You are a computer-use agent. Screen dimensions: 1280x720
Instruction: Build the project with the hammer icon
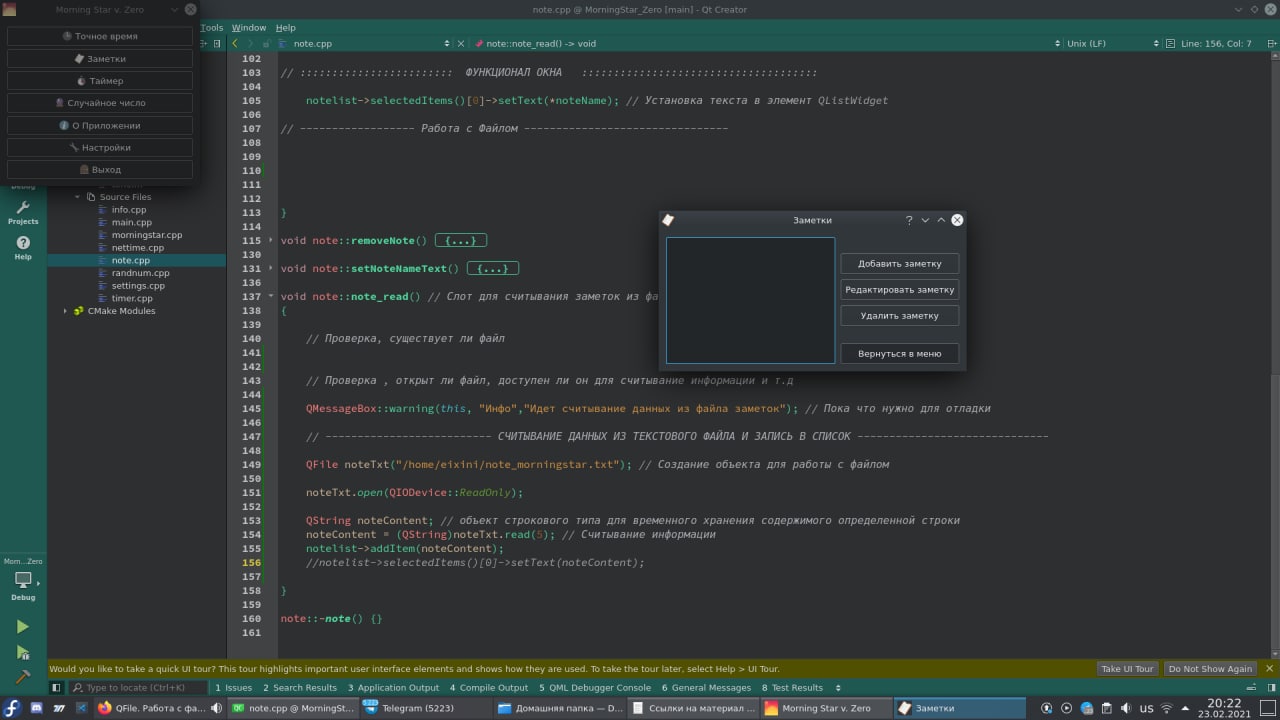pos(22,677)
